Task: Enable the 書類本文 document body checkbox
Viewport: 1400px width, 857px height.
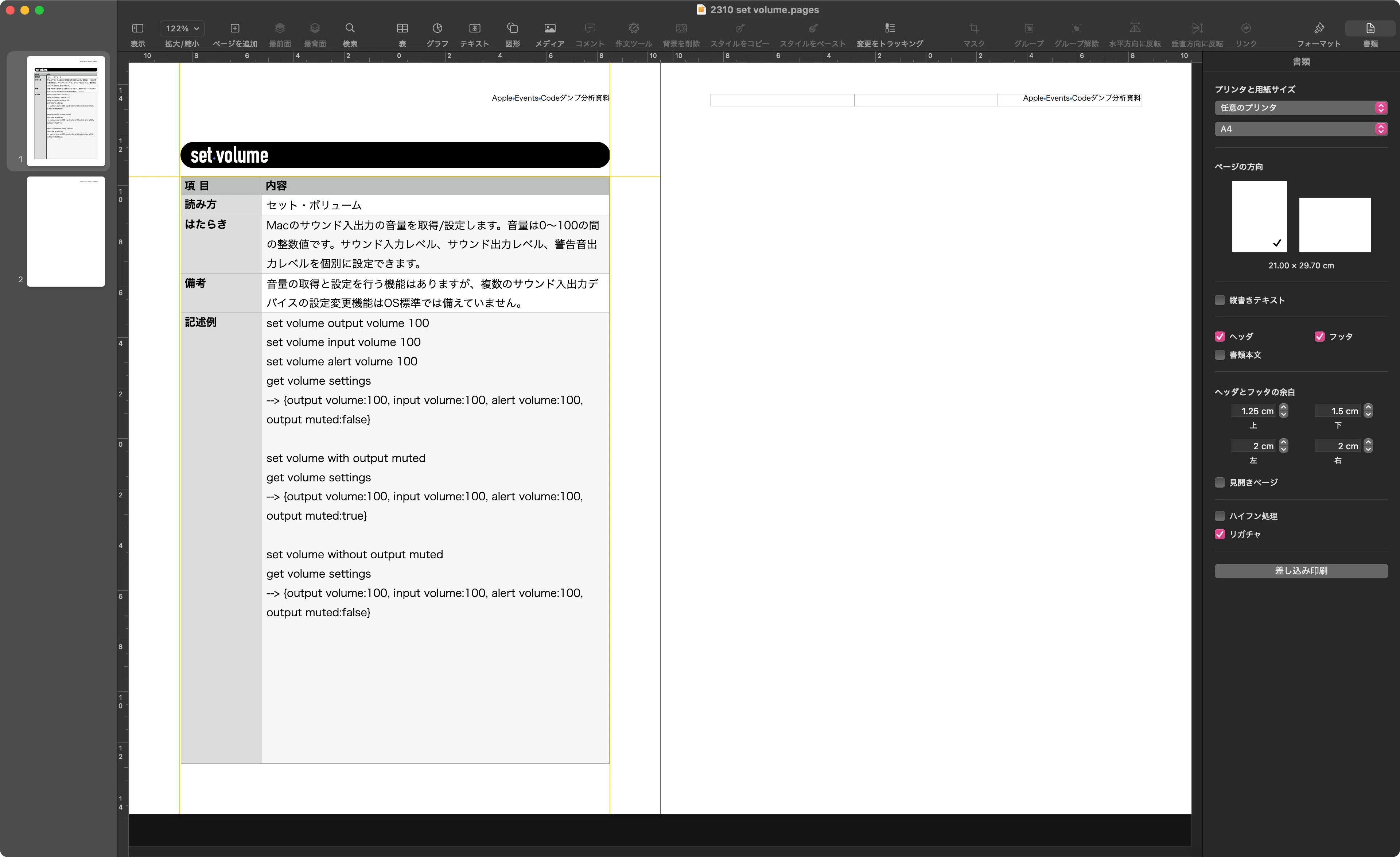Action: [x=1220, y=354]
